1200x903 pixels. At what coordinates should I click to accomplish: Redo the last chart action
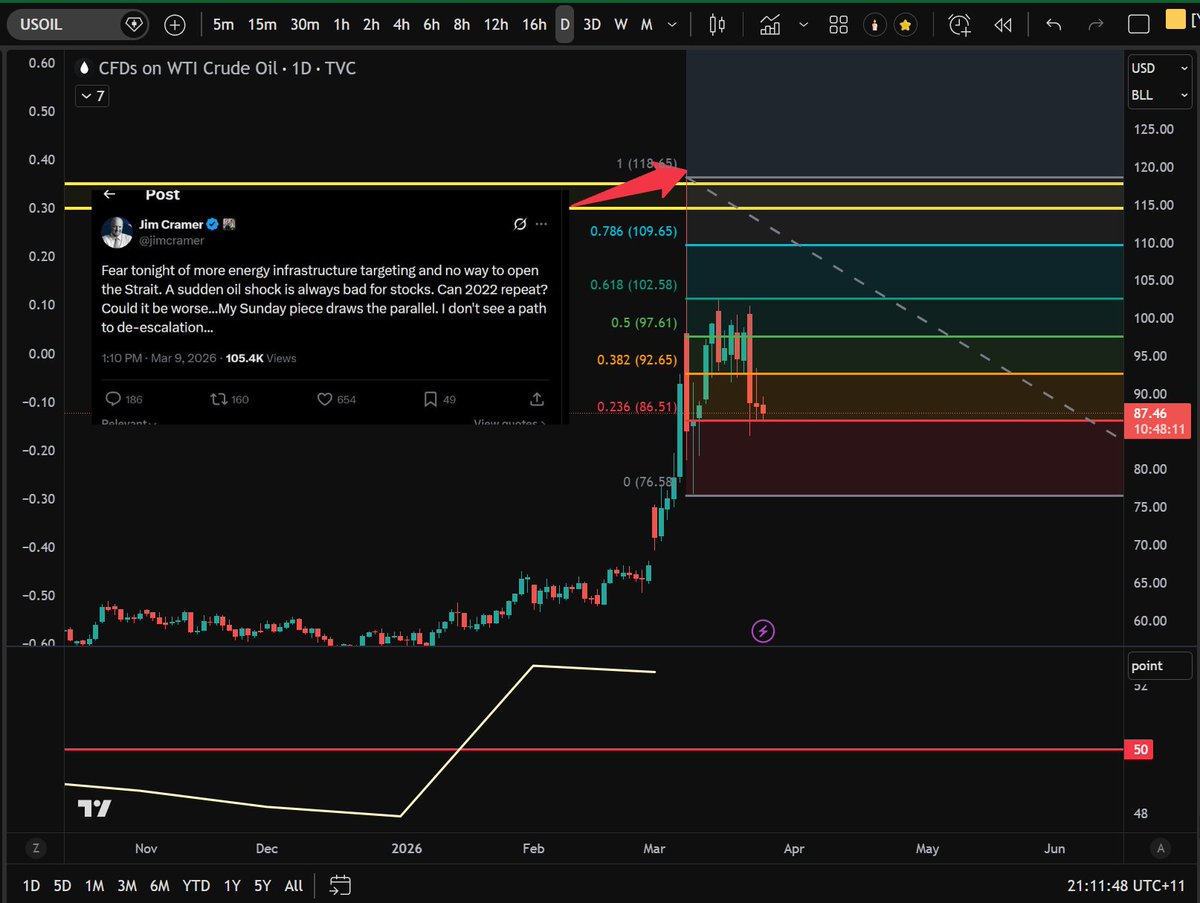(x=1096, y=25)
